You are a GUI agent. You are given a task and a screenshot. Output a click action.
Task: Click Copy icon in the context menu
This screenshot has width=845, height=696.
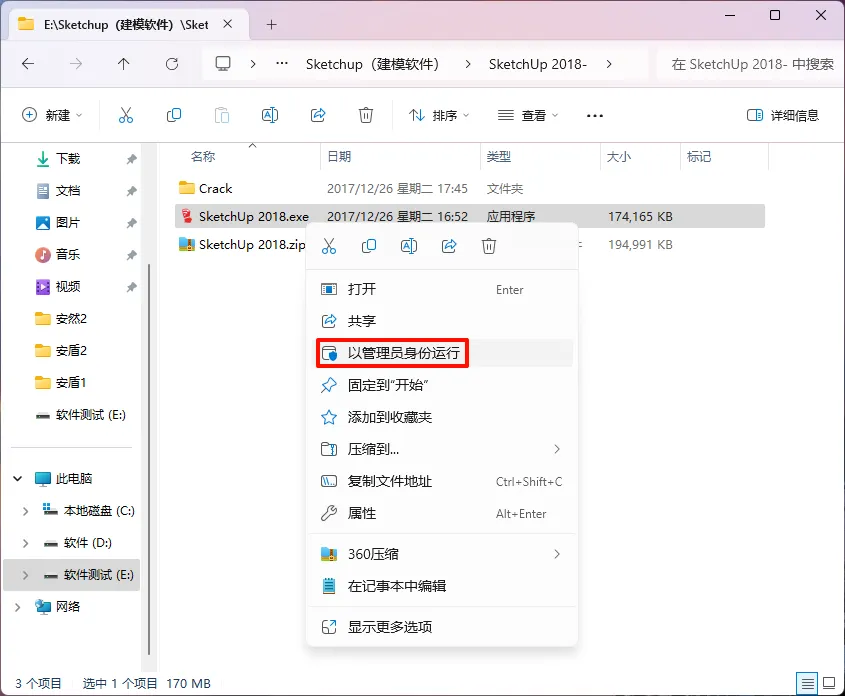click(x=369, y=246)
